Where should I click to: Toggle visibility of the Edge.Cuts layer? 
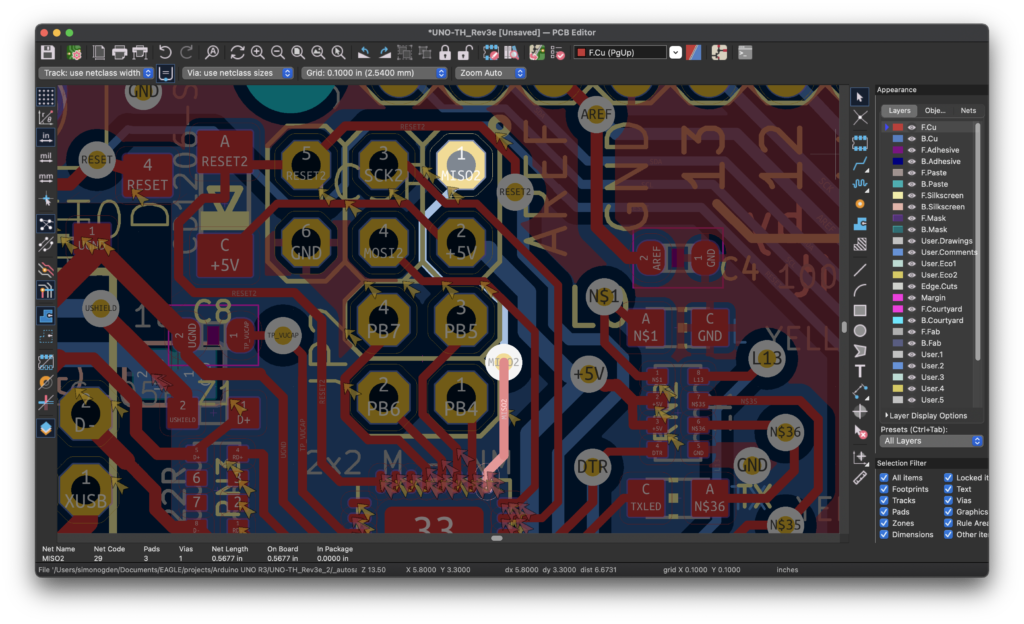point(912,287)
